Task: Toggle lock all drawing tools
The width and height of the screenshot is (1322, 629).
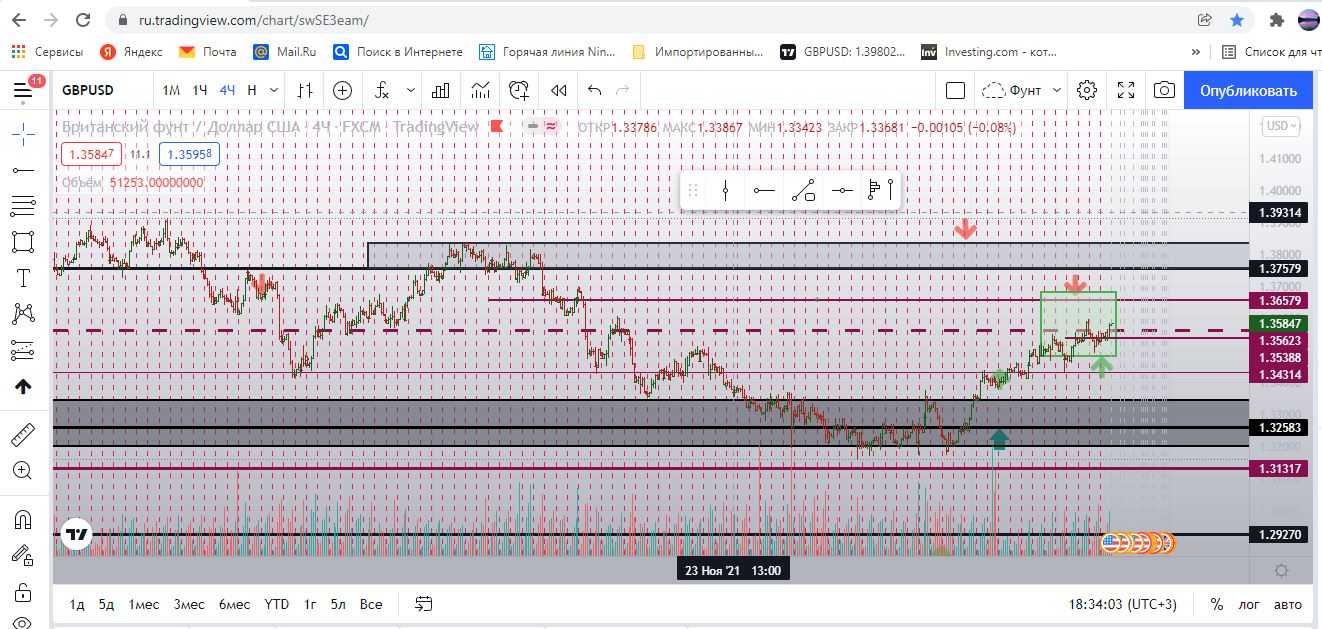Action: tap(23, 591)
